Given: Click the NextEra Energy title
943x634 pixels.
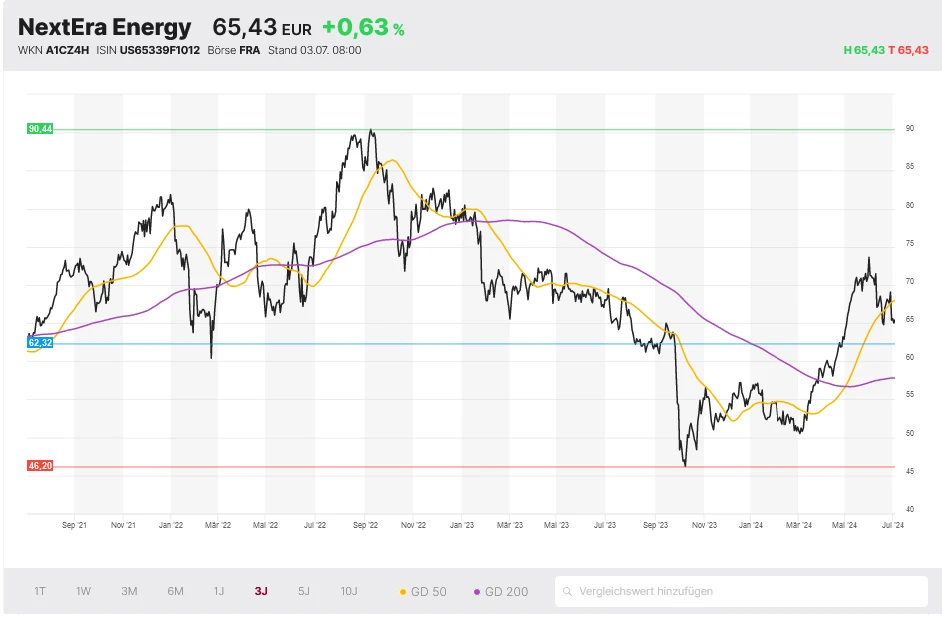Looking at the screenshot, I should (x=104, y=27).
